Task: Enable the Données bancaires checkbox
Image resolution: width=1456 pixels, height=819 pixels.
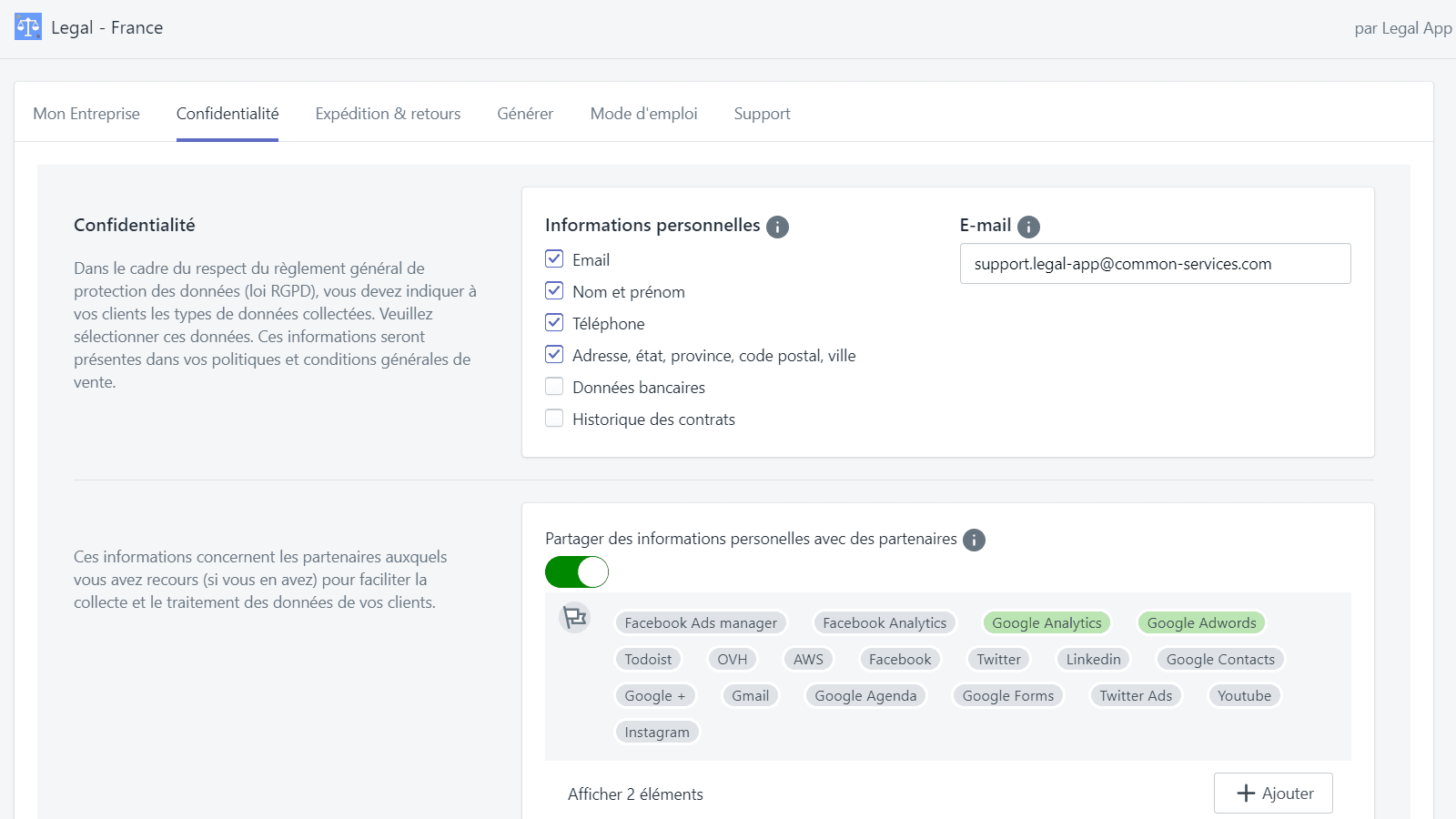Action: point(554,387)
